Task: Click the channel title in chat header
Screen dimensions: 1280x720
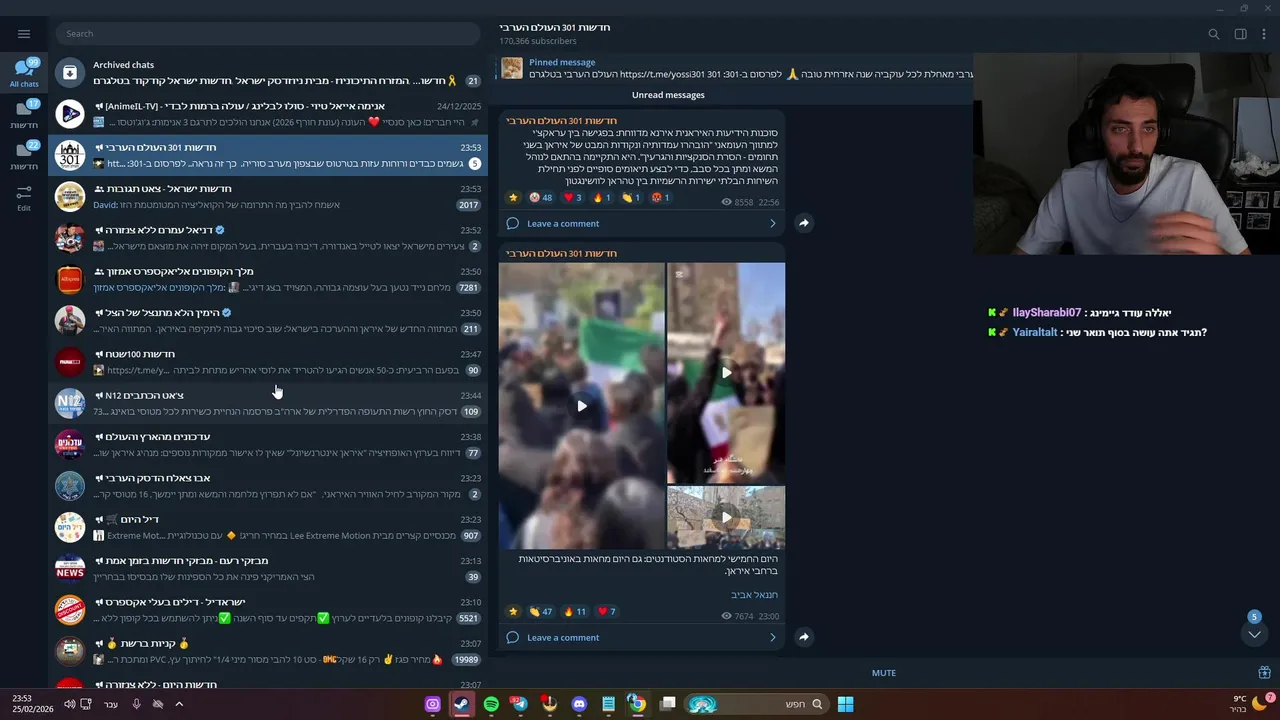Action: click(x=555, y=27)
